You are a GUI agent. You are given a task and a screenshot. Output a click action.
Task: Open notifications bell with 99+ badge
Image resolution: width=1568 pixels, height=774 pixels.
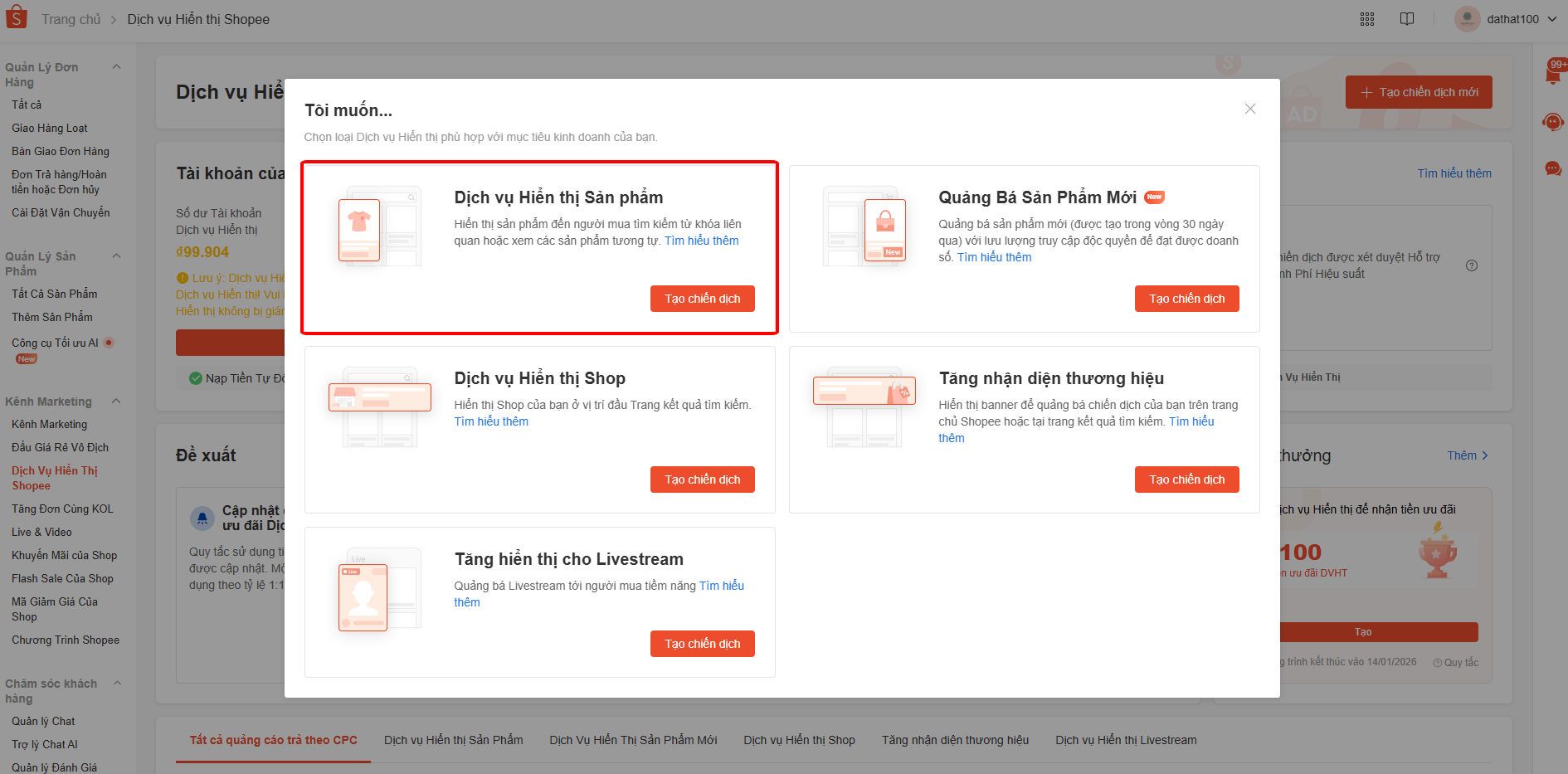pos(1553,74)
